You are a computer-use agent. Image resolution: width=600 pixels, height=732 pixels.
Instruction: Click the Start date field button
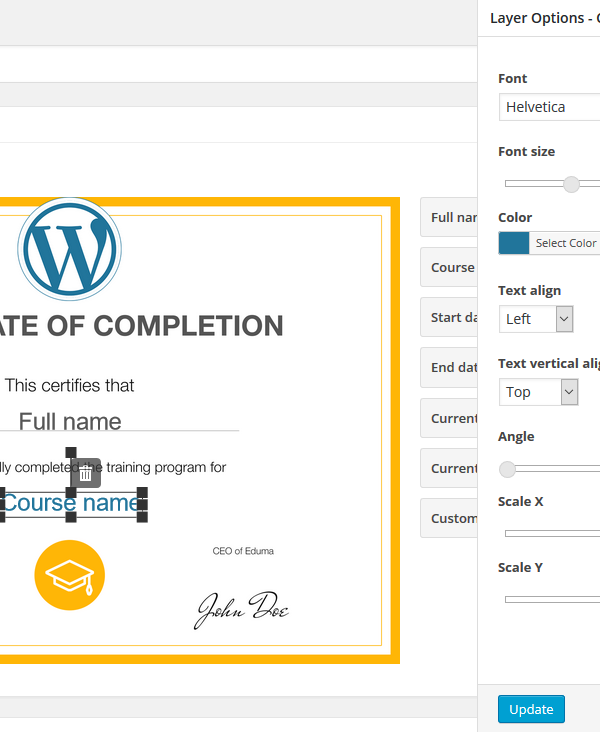coord(450,317)
